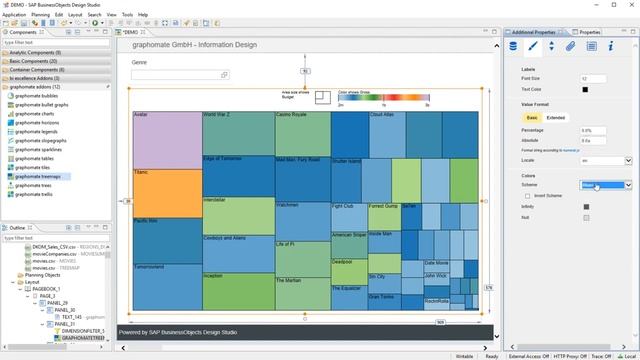Select graphomate trees component
The image size is (640, 360).
pos(33,186)
